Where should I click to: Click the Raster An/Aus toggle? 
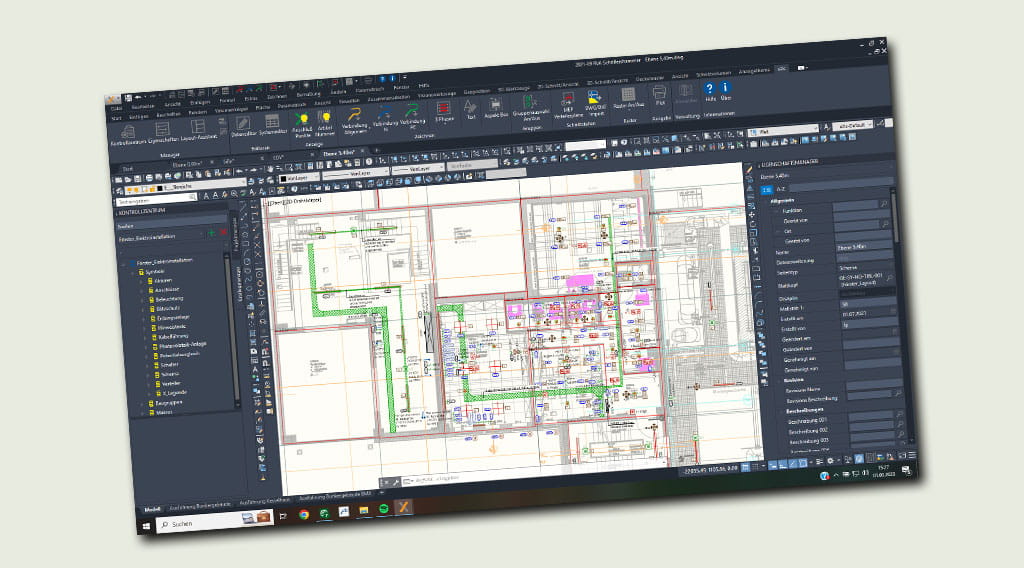(629, 96)
